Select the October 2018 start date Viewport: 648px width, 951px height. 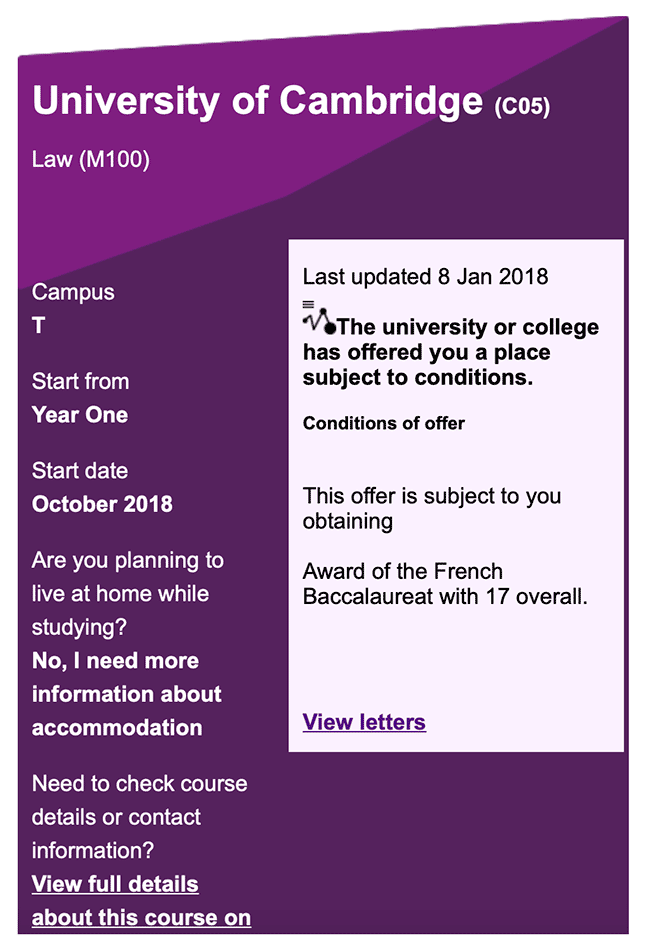[102, 504]
